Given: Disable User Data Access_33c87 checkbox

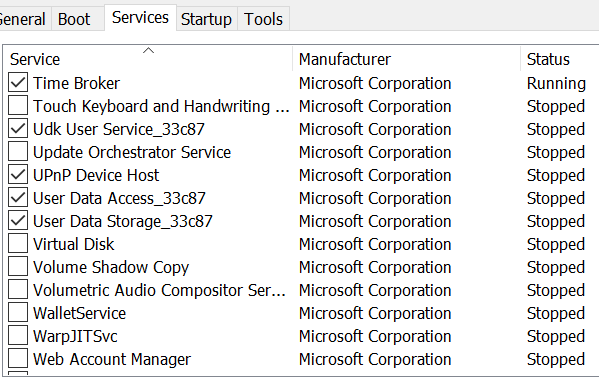Looking at the screenshot, I should point(18,197).
